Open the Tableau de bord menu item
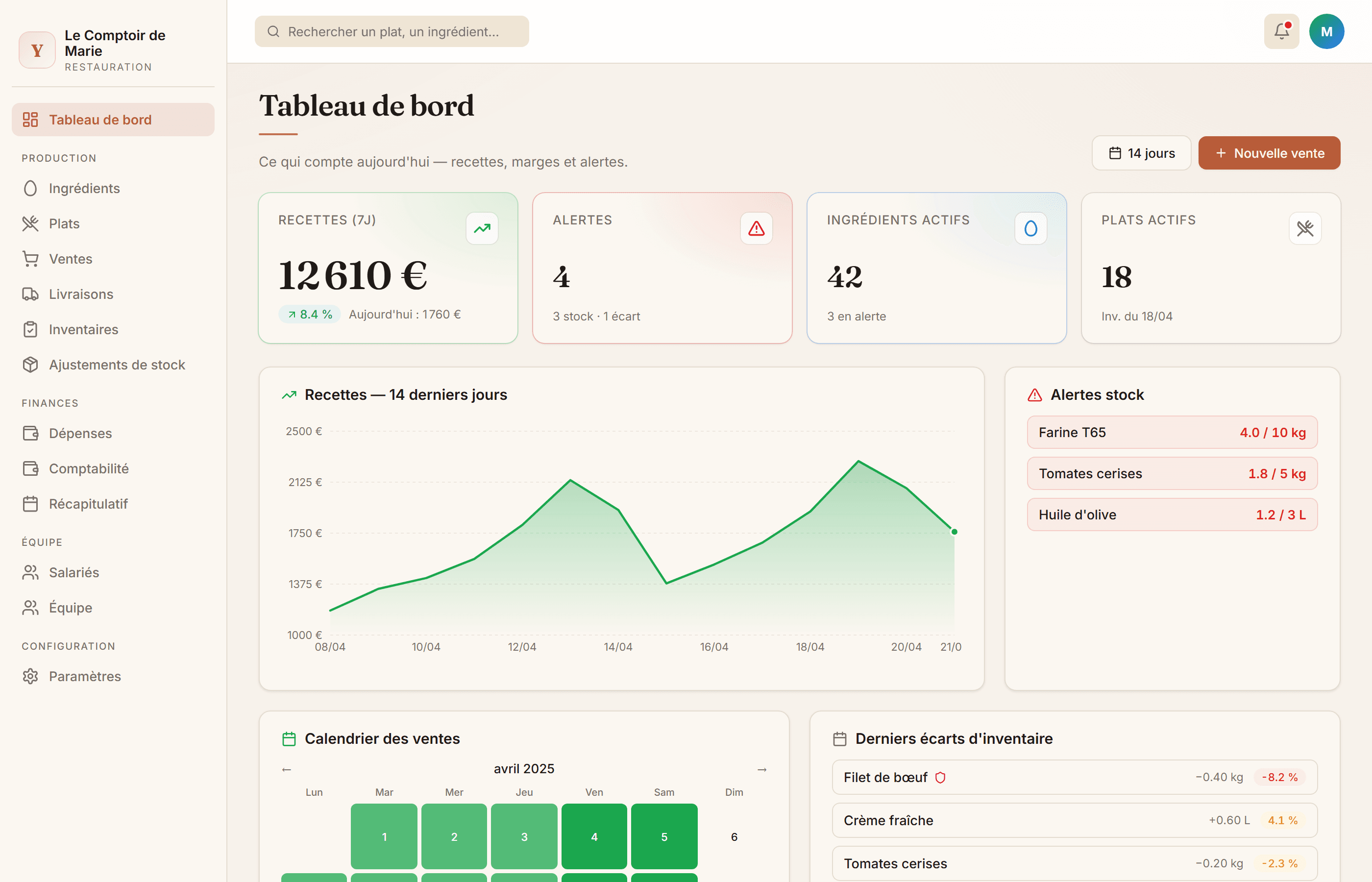The height and width of the screenshot is (882, 1372). 113,120
